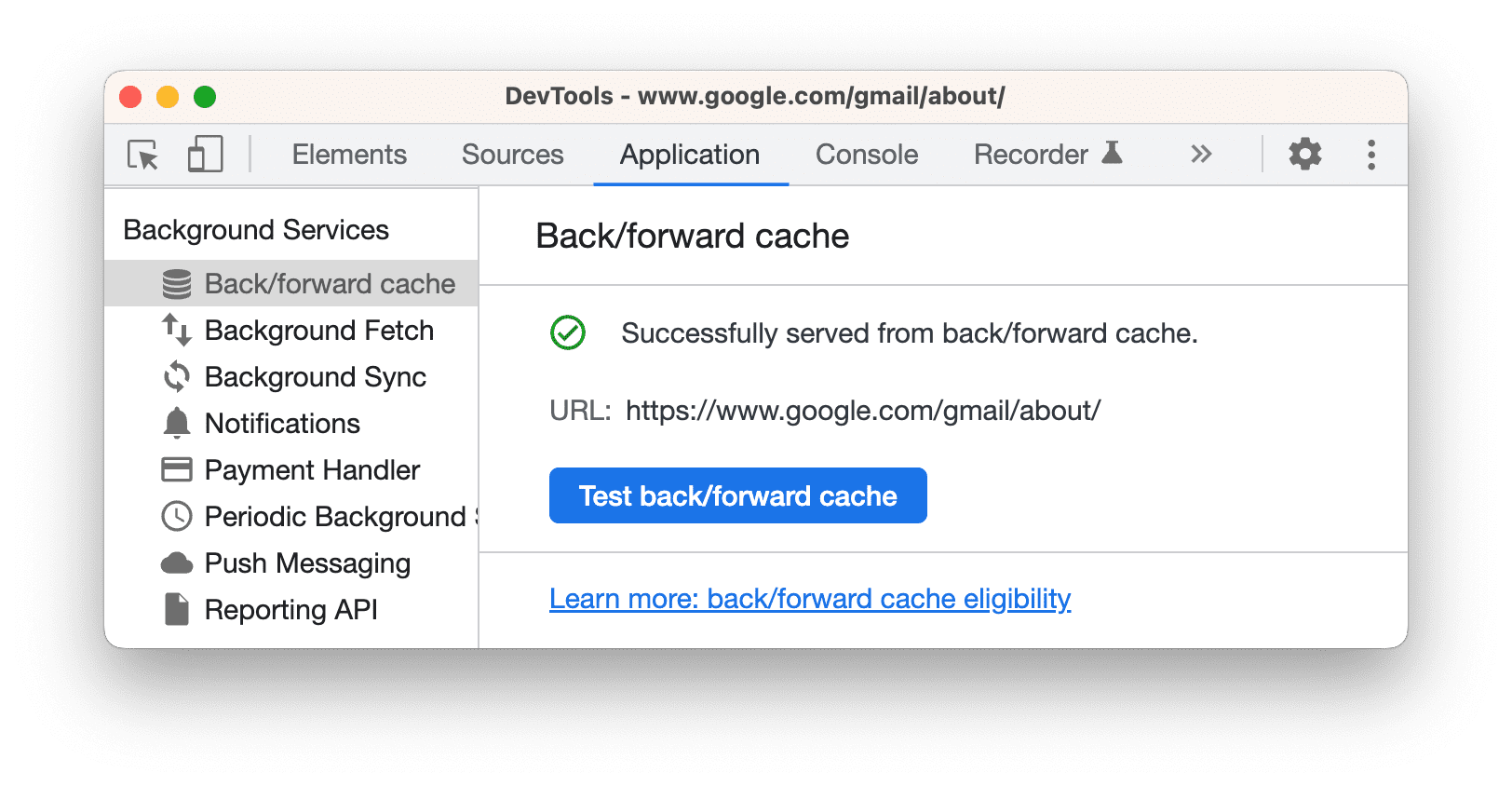Select the inspect element cursor icon
This screenshot has height=786, width=1512.
pos(141,155)
